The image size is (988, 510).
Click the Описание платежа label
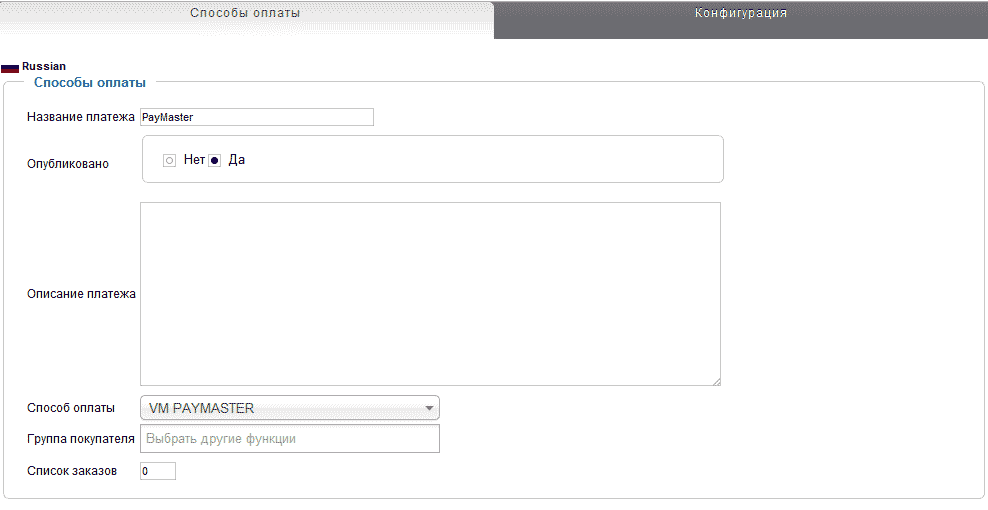pyautogui.click(x=81, y=294)
